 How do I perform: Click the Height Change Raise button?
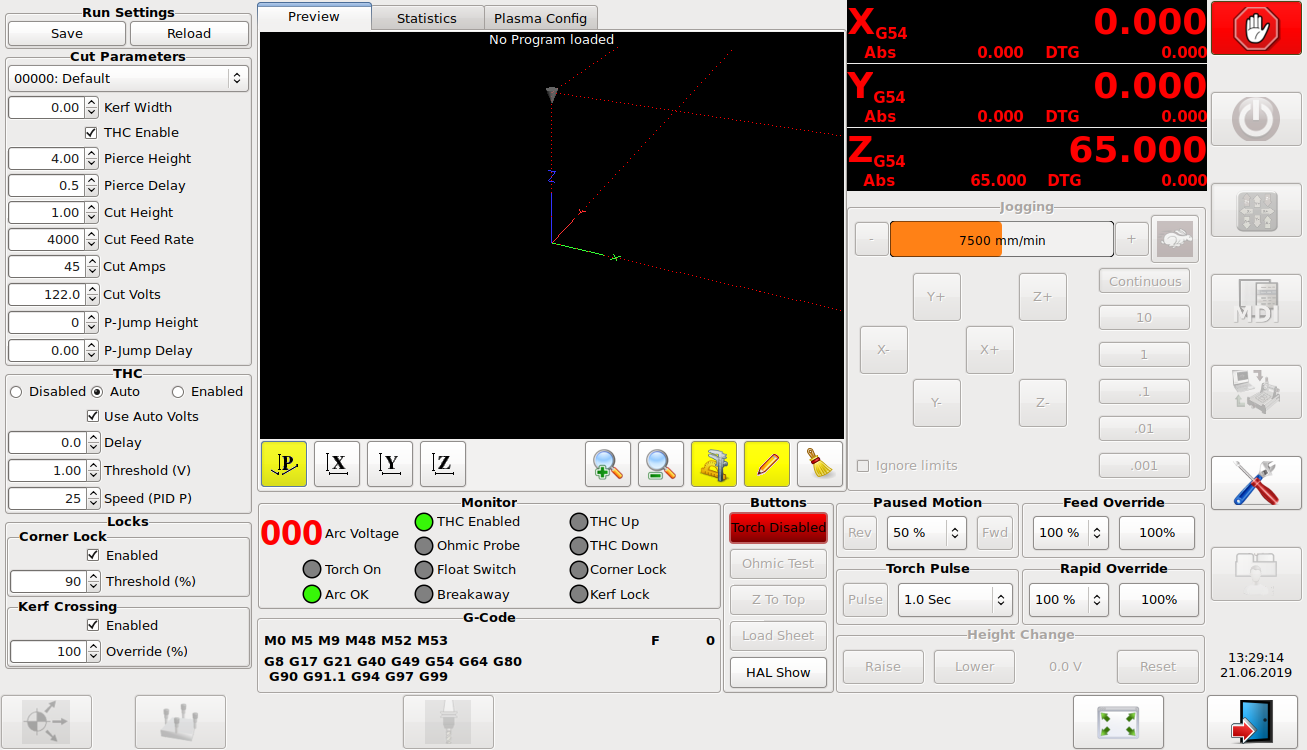click(883, 667)
